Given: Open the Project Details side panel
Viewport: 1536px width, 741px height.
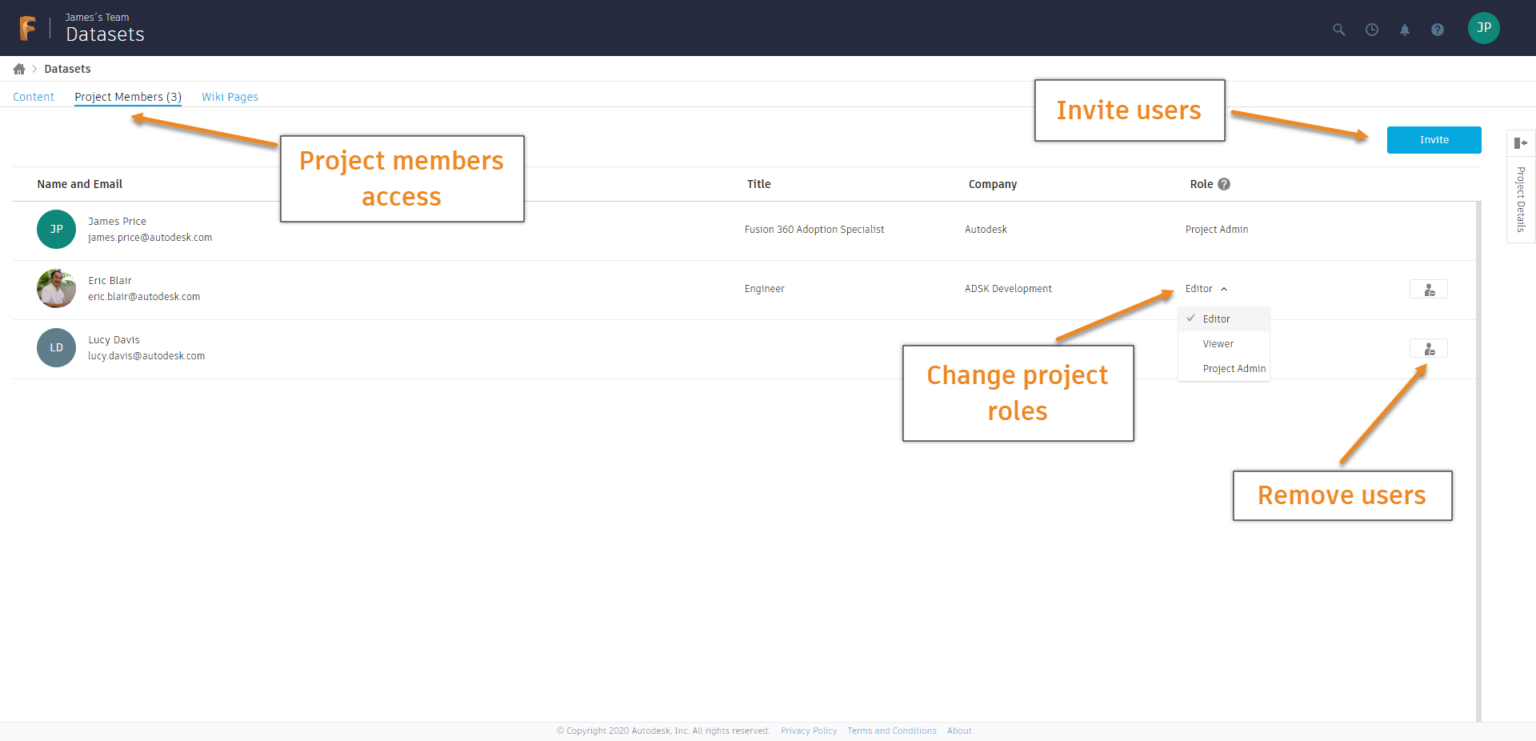Looking at the screenshot, I should pyautogui.click(x=1520, y=197).
